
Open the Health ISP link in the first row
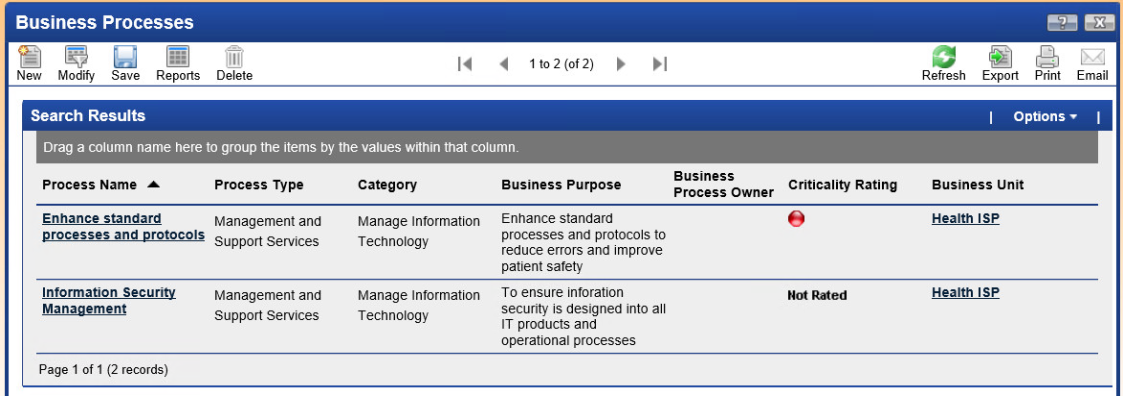point(965,218)
